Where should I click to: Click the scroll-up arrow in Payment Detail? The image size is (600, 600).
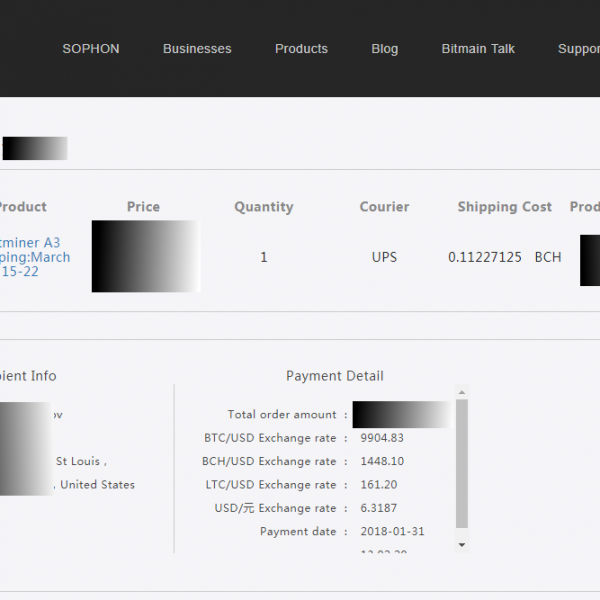461,392
